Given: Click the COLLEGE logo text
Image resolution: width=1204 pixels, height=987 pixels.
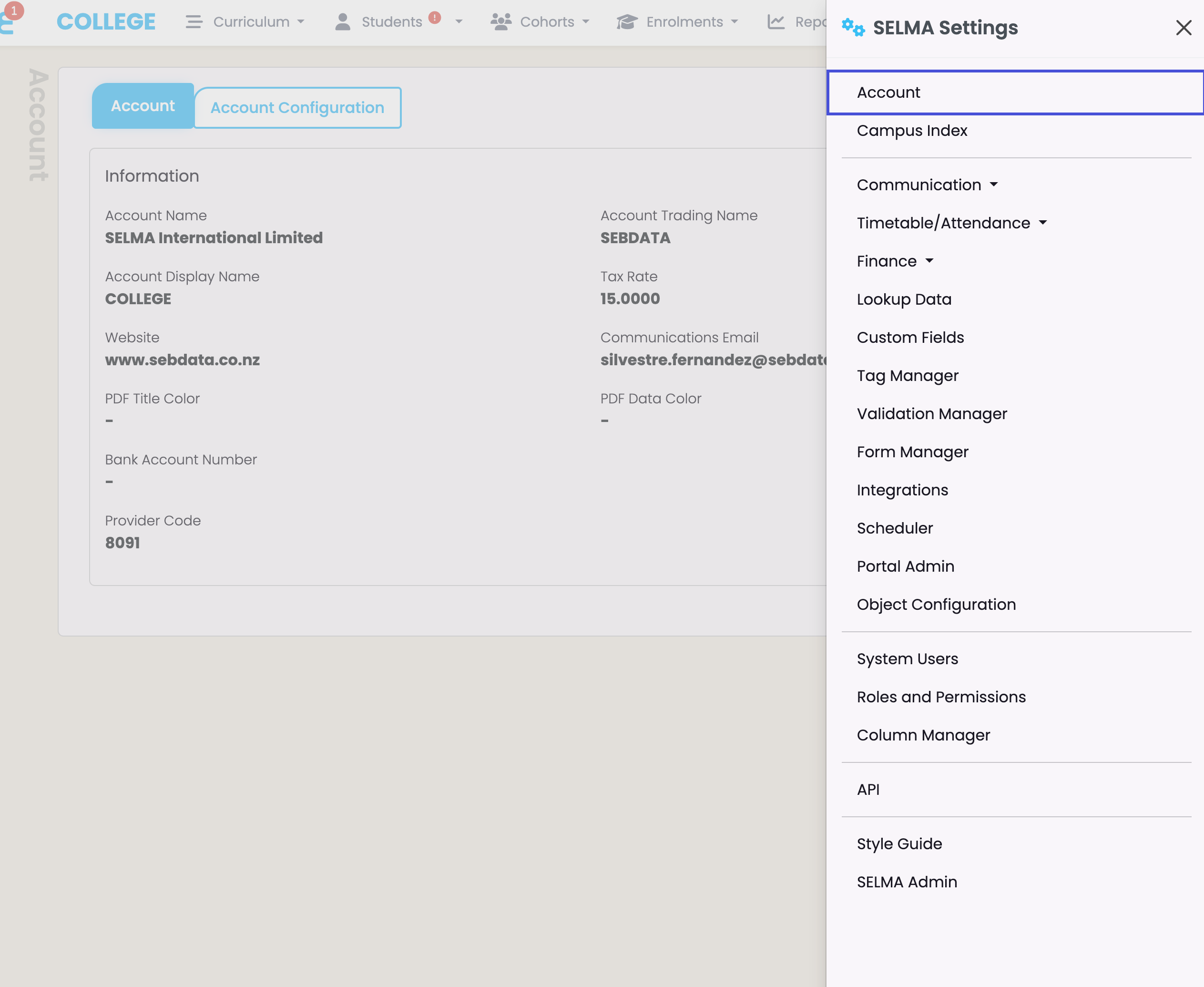Looking at the screenshot, I should coord(106,21).
